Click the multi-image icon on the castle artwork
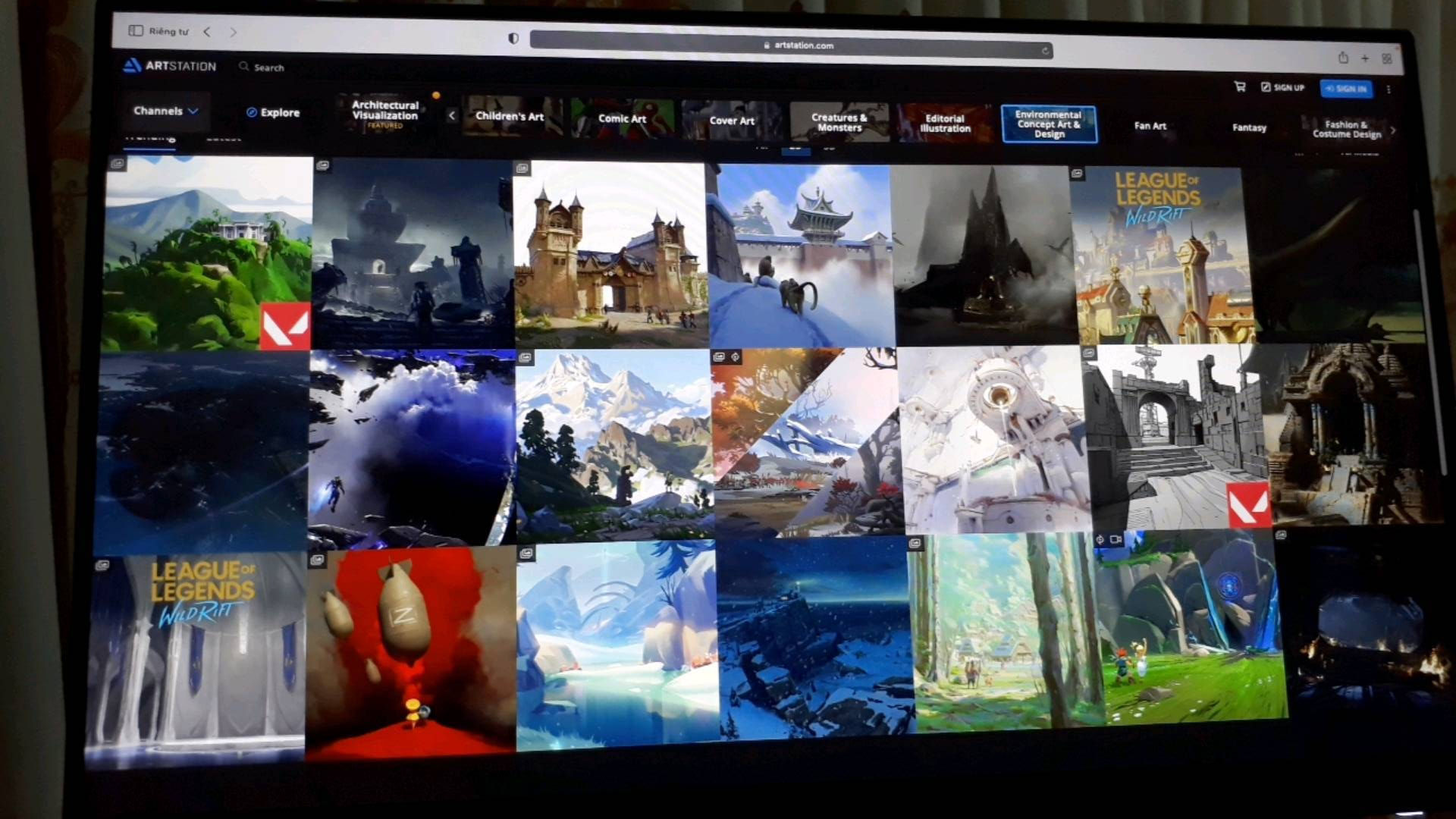This screenshot has height=819, width=1456. pyautogui.click(x=522, y=168)
